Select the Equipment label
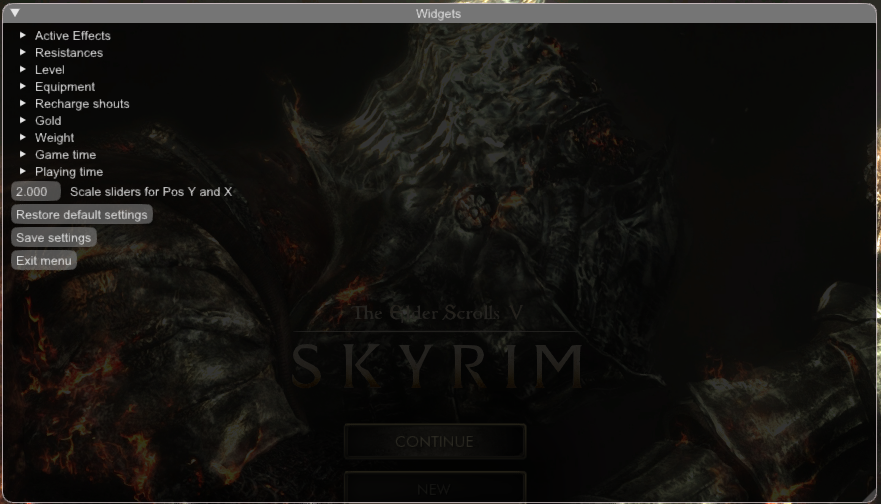 point(65,87)
